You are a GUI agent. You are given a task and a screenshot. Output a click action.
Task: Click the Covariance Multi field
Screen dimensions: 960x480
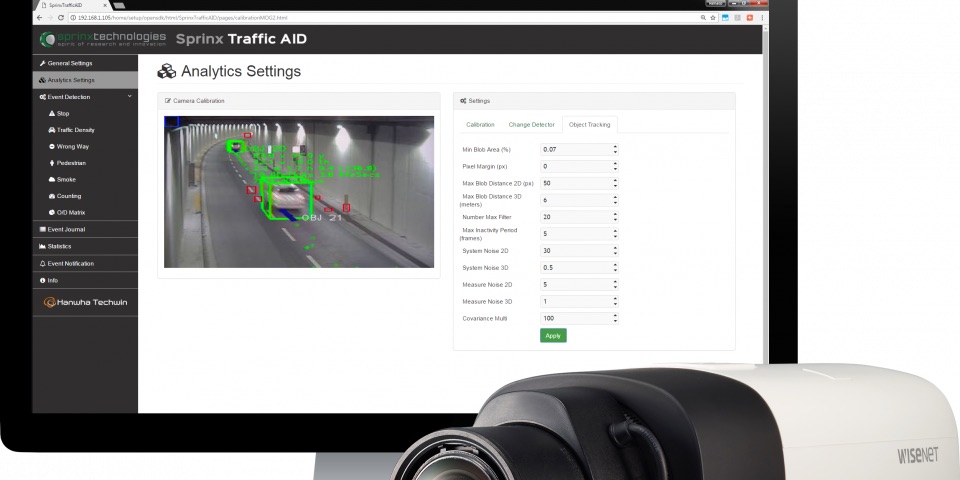click(579, 318)
